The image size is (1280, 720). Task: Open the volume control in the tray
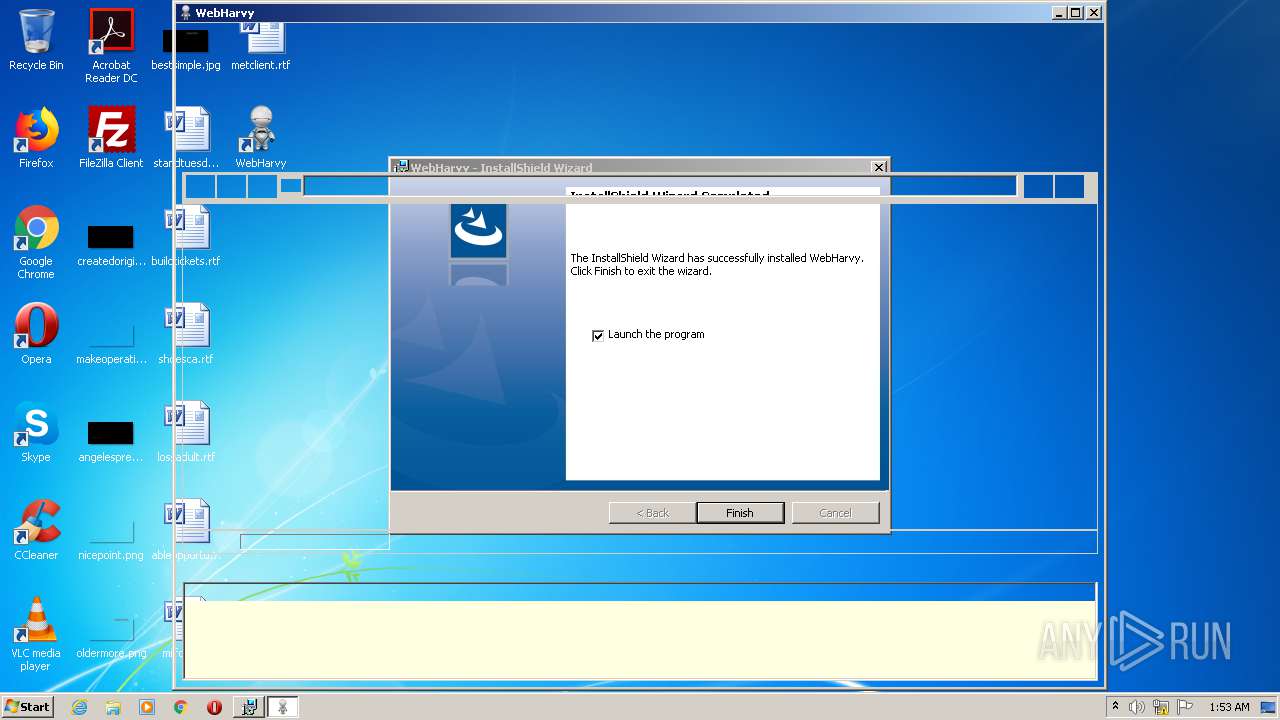click(1137, 707)
